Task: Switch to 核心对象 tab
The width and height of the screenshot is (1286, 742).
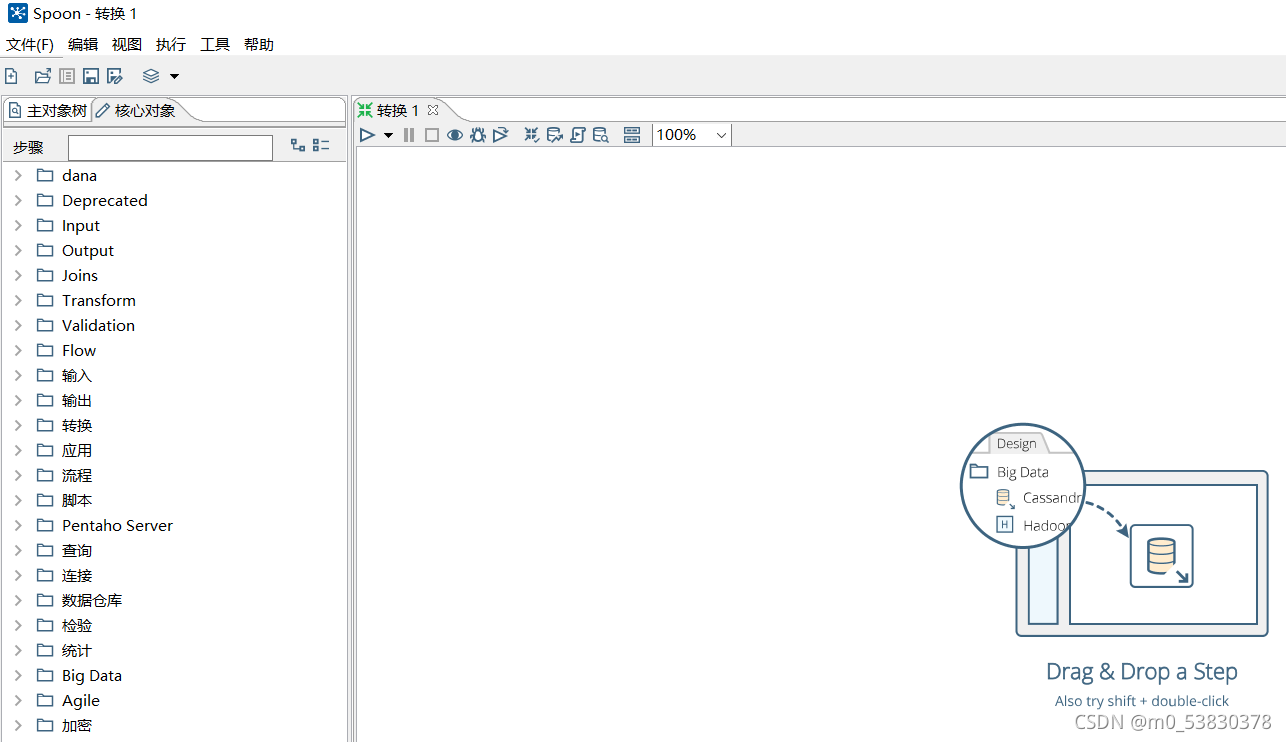Action: click(x=136, y=110)
